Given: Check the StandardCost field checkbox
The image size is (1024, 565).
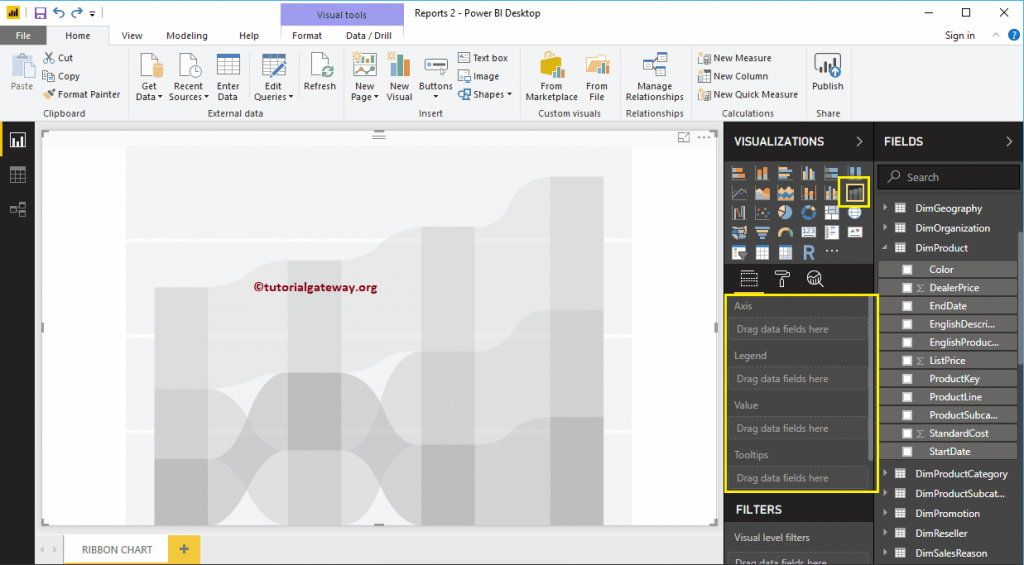Looking at the screenshot, I should (x=907, y=433).
